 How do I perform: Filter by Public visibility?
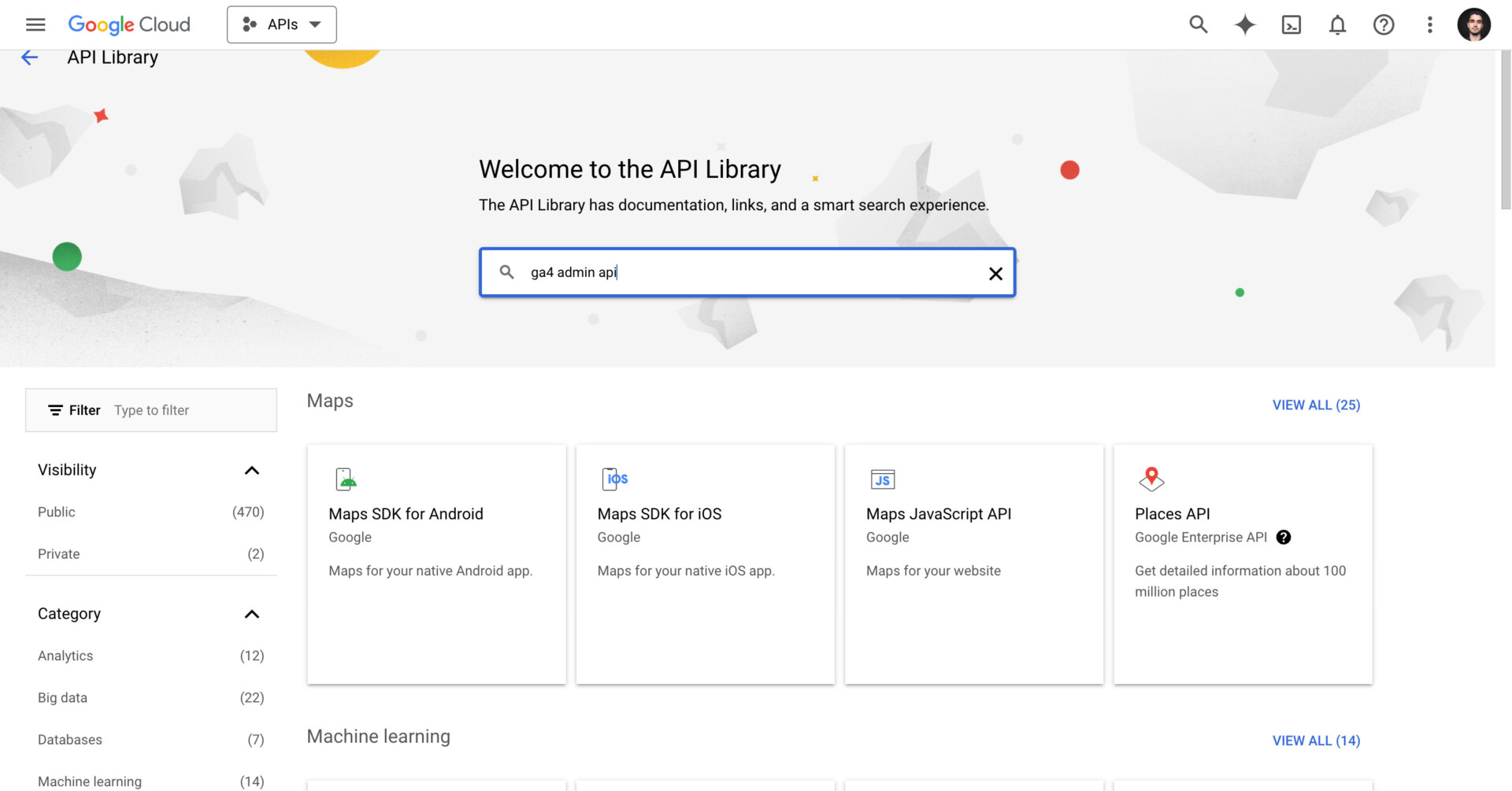57,512
